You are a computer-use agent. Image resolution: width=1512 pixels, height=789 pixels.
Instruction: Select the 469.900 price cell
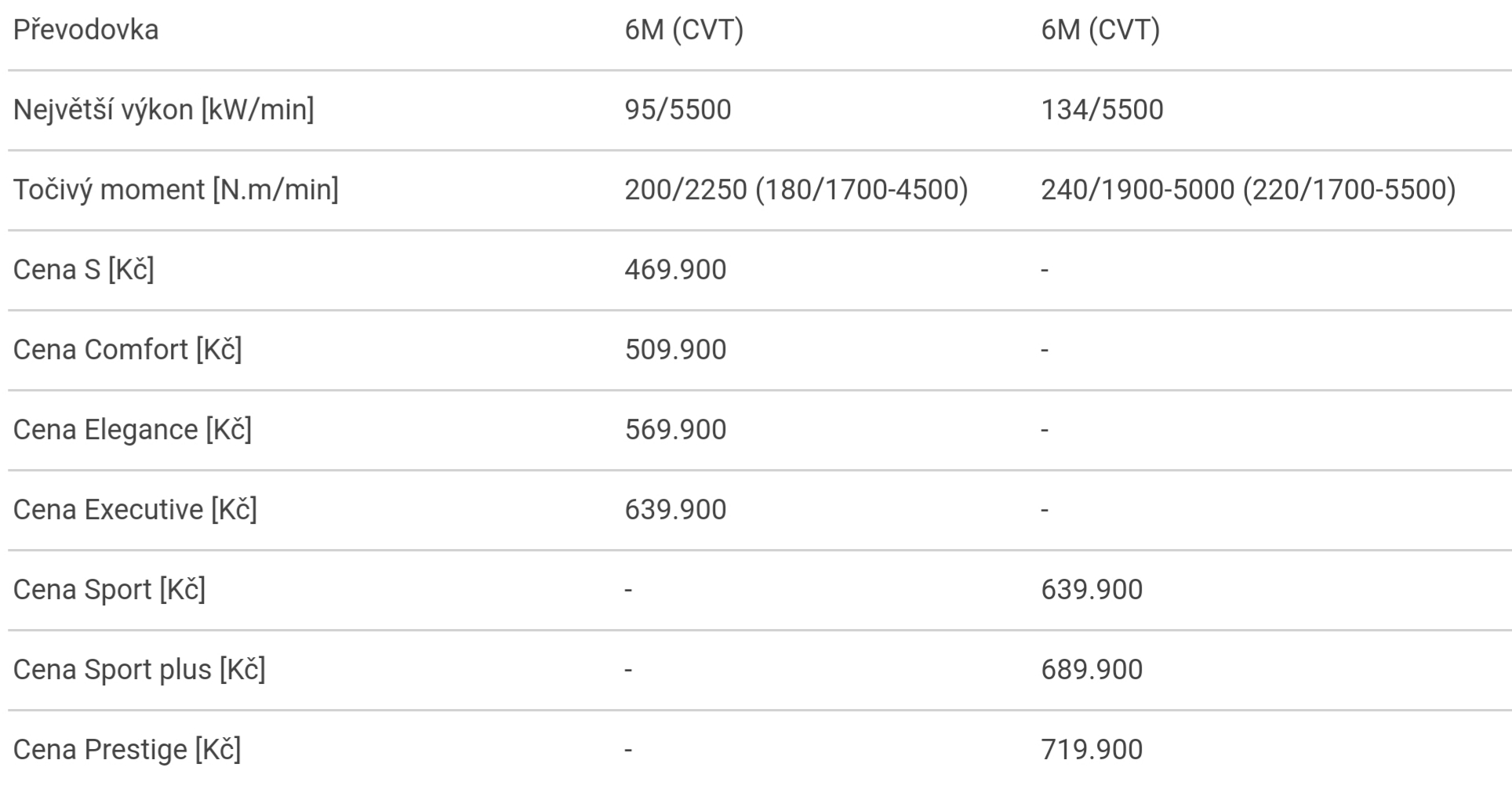[675, 270]
